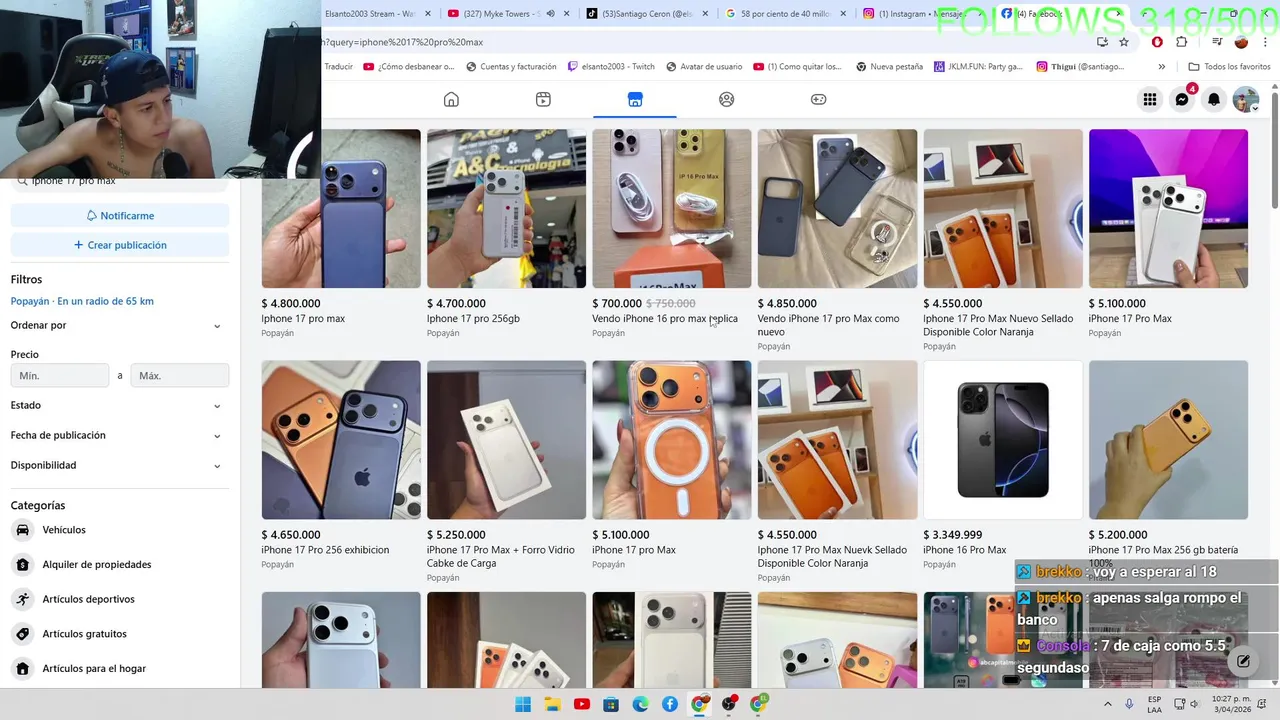The height and width of the screenshot is (720, 1280).
Task: Open File Explorer from taskbar
Action: (552, 704)
